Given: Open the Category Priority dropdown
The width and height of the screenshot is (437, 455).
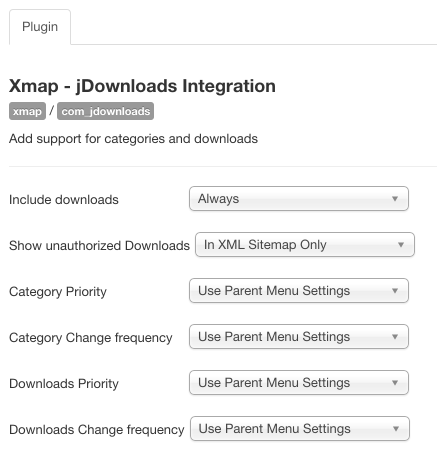Looking at the screenshot, I should pos(299,291).
